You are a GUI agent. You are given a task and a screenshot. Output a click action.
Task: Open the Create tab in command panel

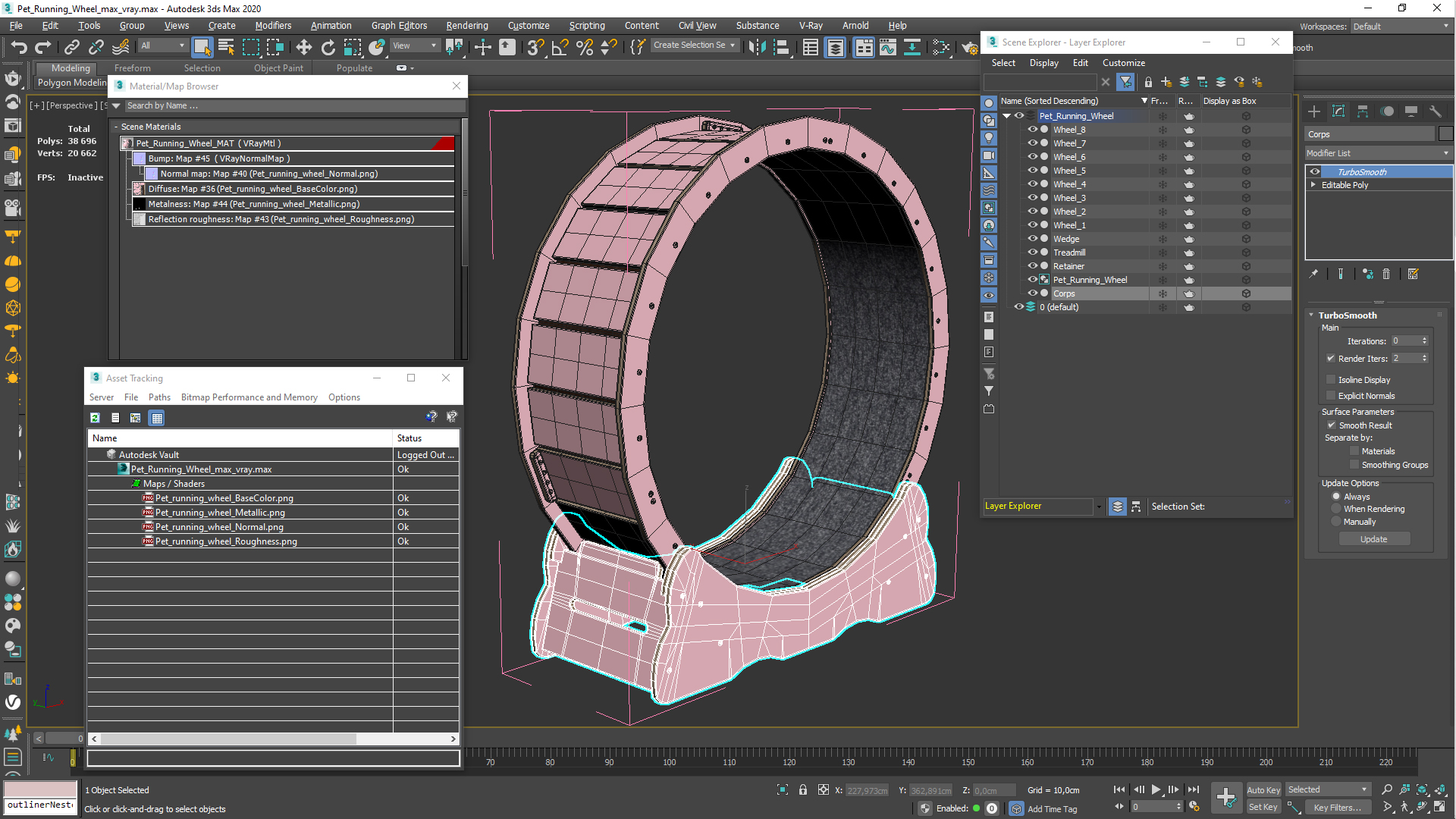point(1314,111)
